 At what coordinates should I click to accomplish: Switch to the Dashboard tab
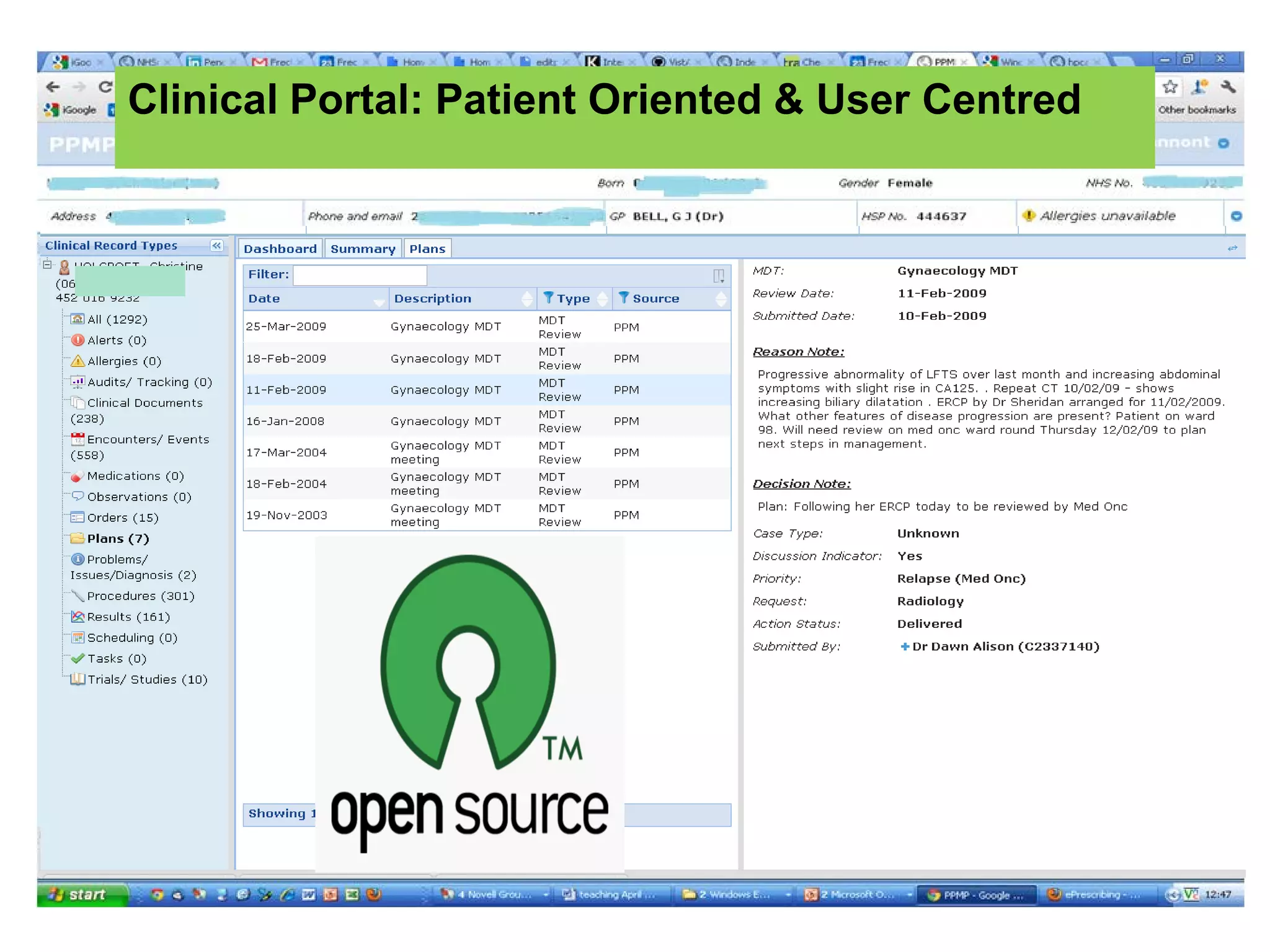click(280, 249)
